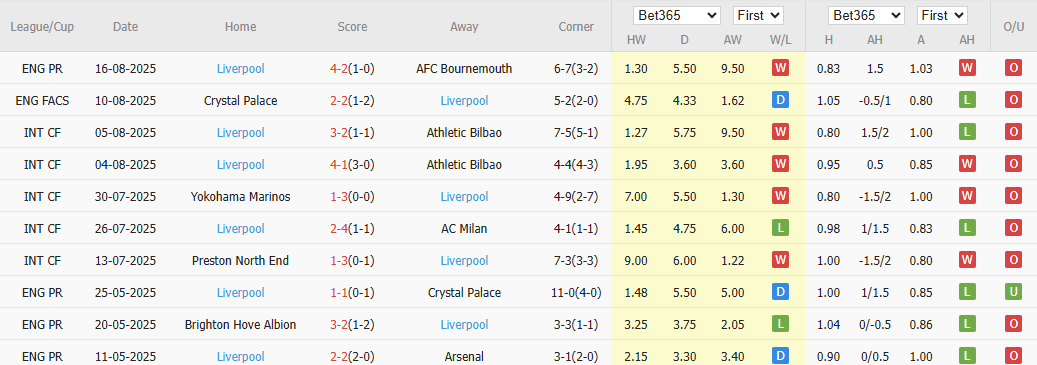Click the green U badge in 25-05-2025 row

tap(1013, 293)
